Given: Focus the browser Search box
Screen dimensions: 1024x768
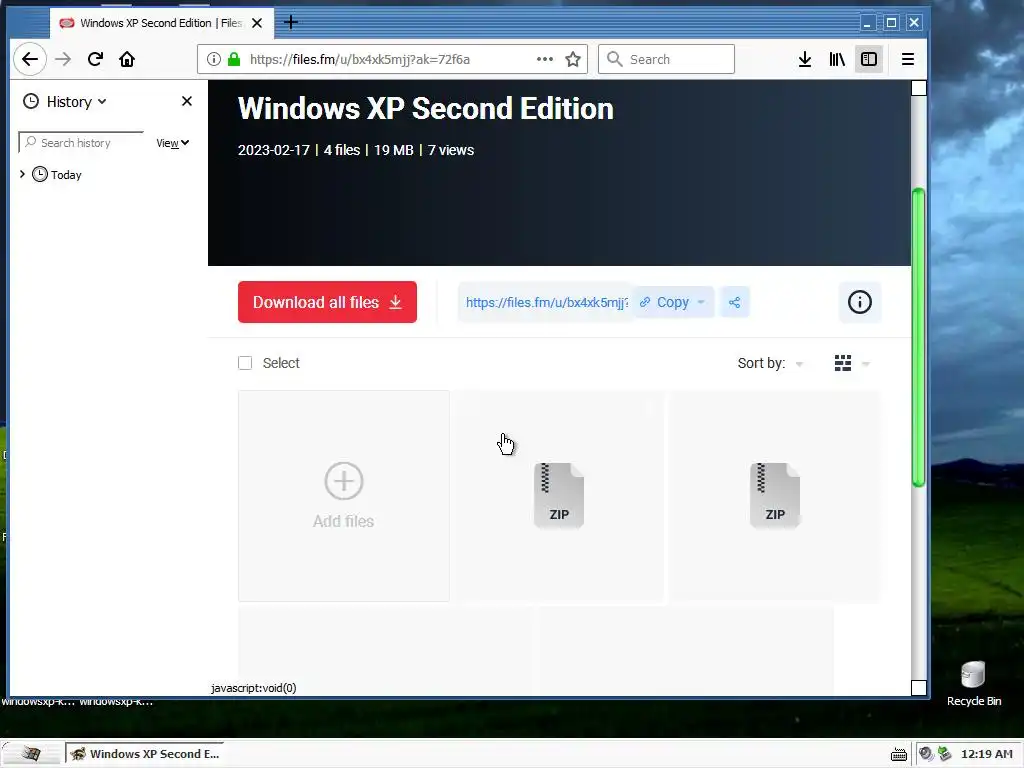Looking at the screenshot, I should coord(666,59).
